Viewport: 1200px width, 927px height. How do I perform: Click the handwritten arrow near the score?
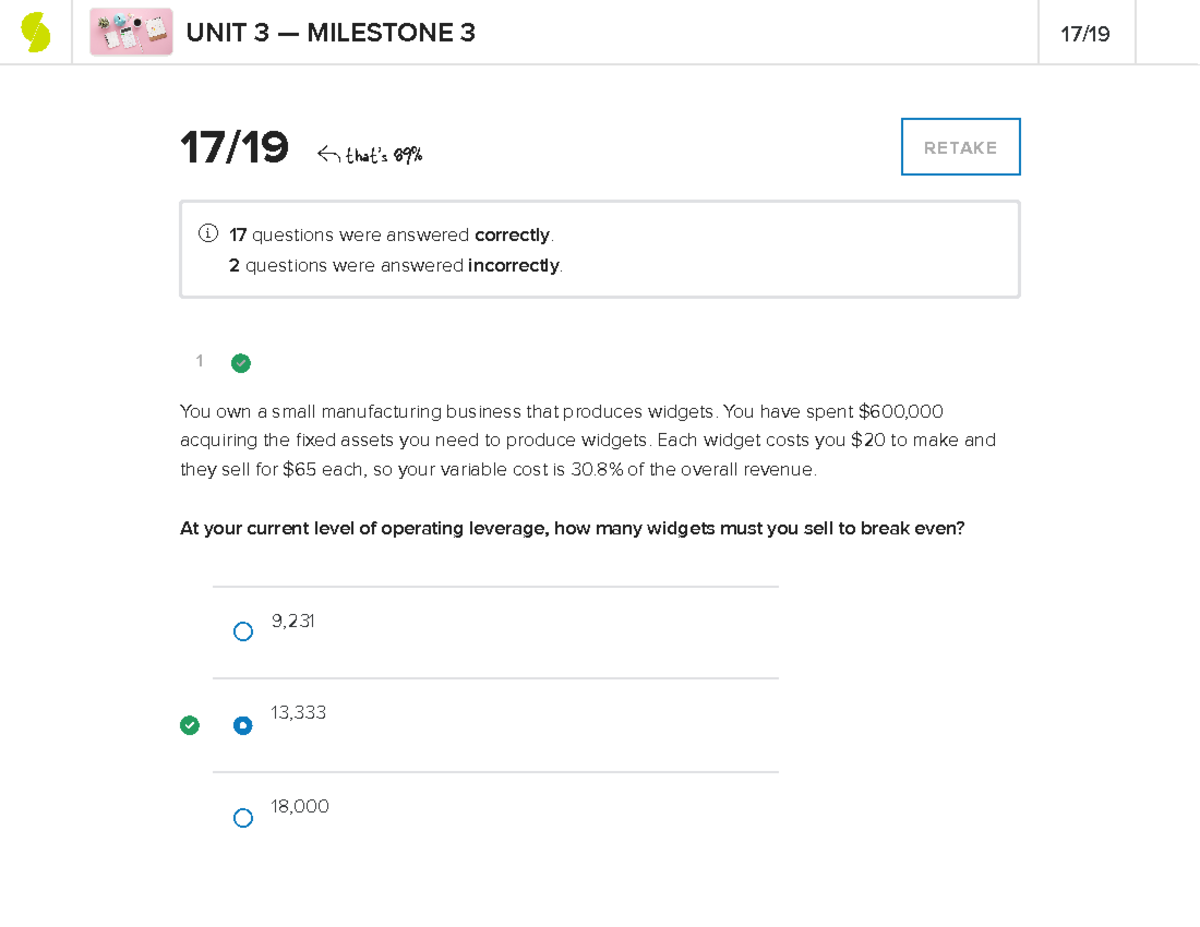point(330,152)
